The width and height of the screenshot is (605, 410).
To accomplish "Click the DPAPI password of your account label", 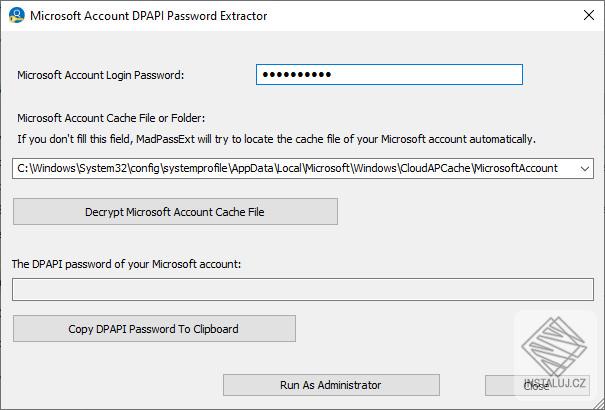I will (127, 264).
